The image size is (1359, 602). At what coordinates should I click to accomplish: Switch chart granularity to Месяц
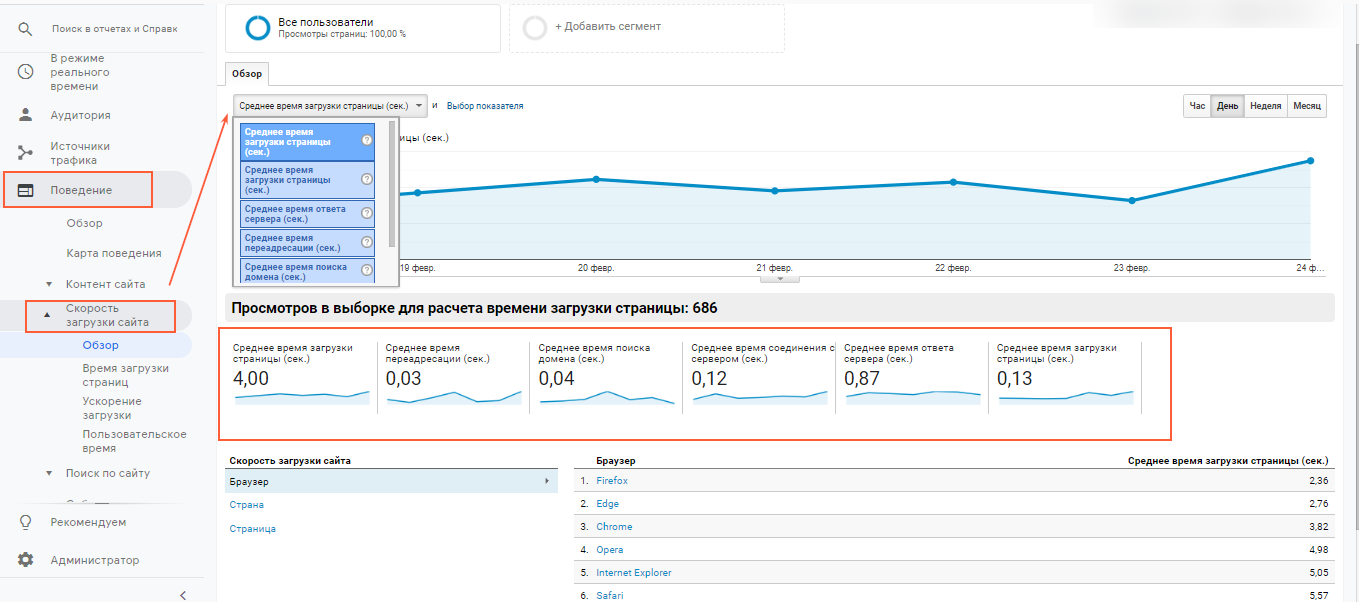[1306, 106]
